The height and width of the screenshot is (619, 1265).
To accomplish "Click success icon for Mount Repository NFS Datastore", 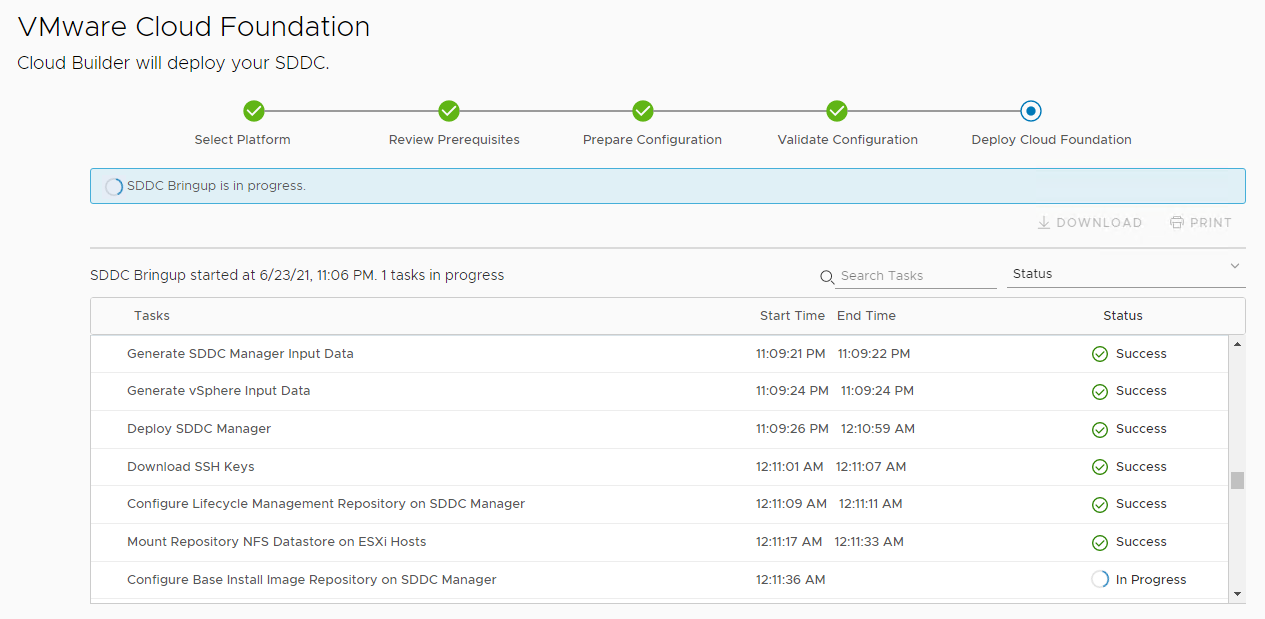I will [1100, 542].
